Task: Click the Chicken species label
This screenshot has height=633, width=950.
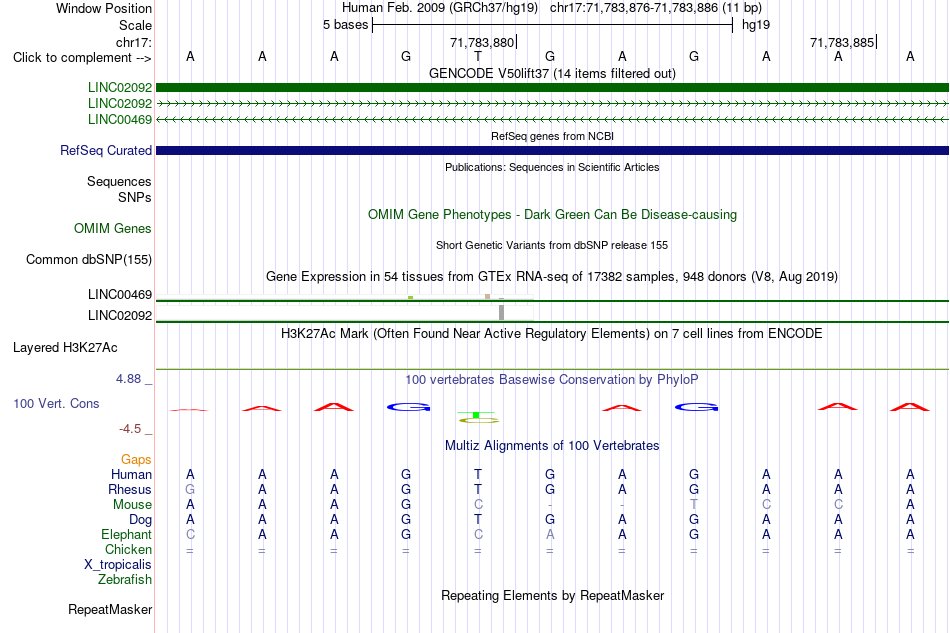Action: pos(128,549)
